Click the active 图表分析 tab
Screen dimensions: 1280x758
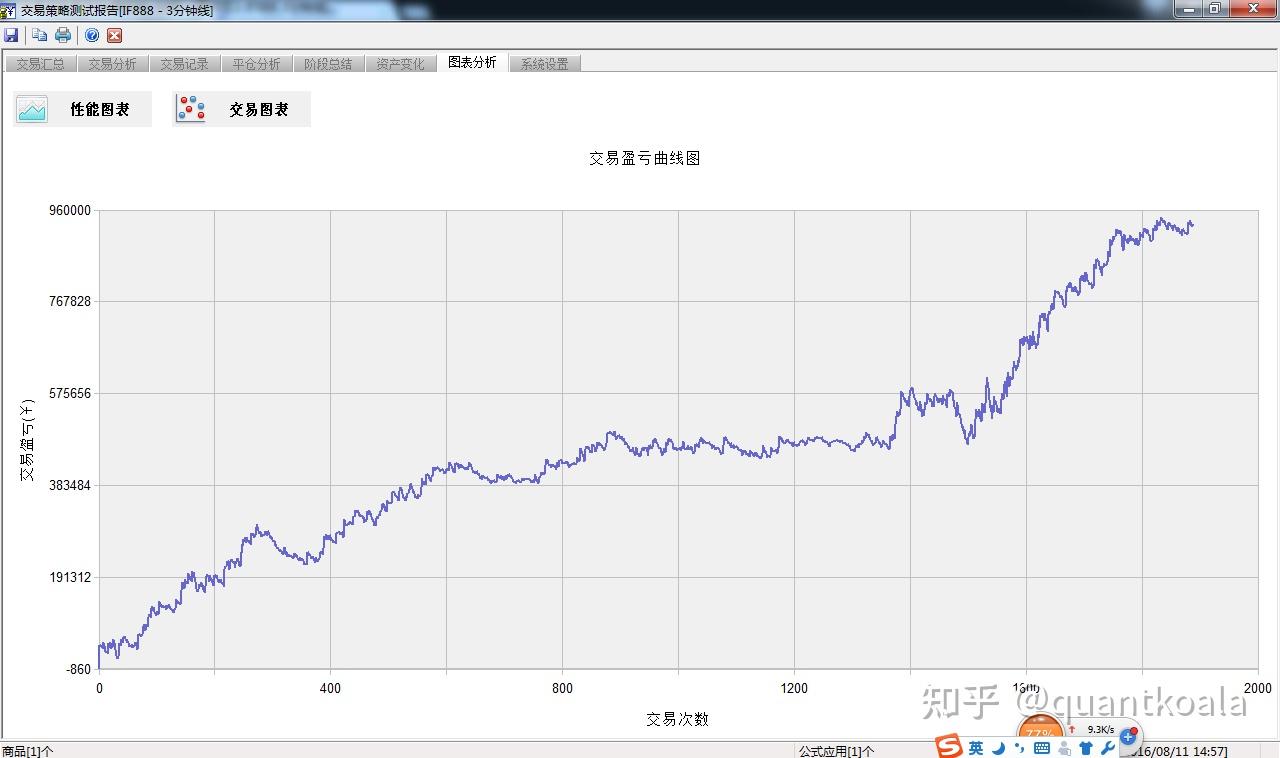[x=472, y=62]
